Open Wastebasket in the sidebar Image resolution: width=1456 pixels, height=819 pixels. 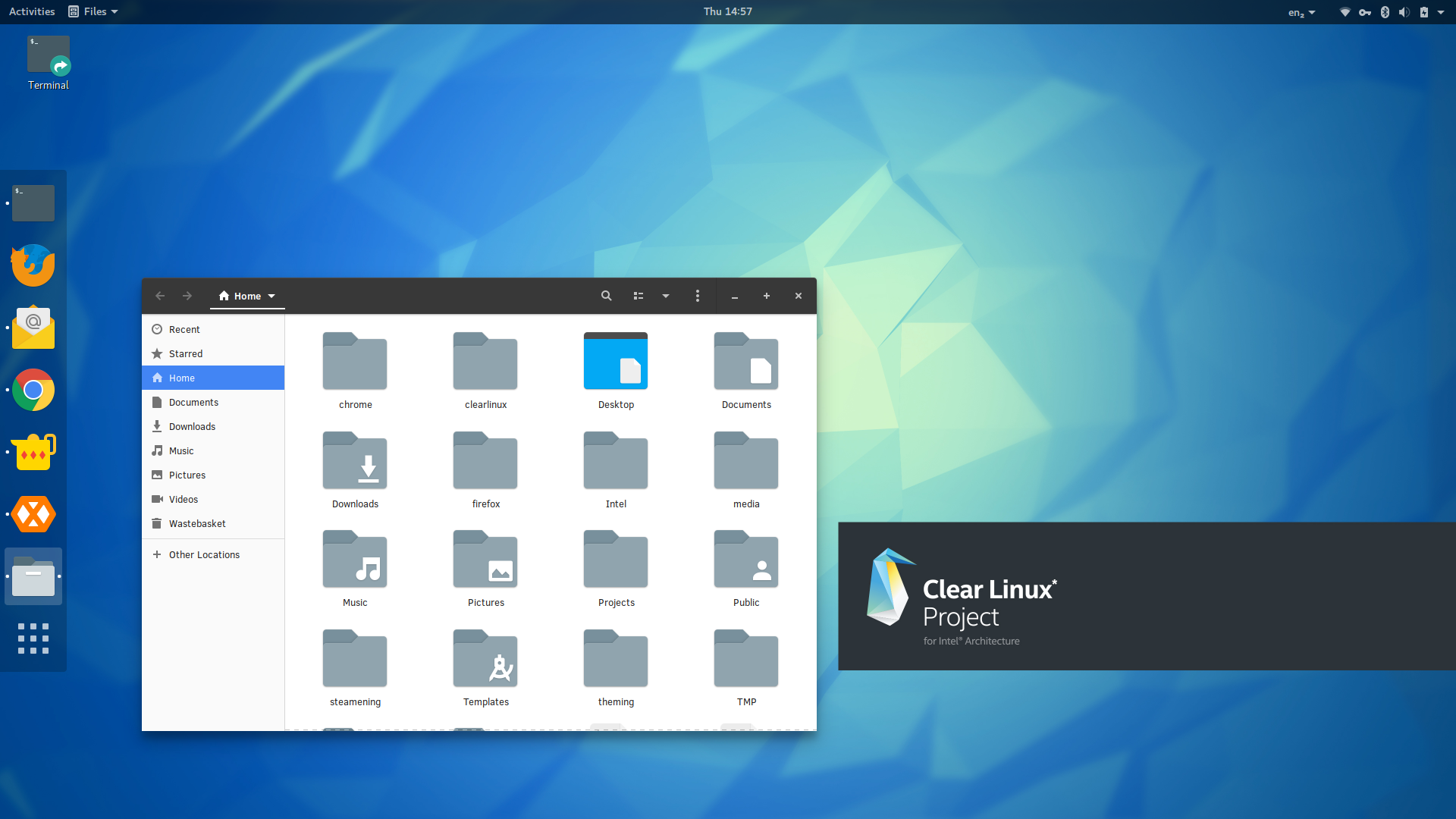coord(213,523)
